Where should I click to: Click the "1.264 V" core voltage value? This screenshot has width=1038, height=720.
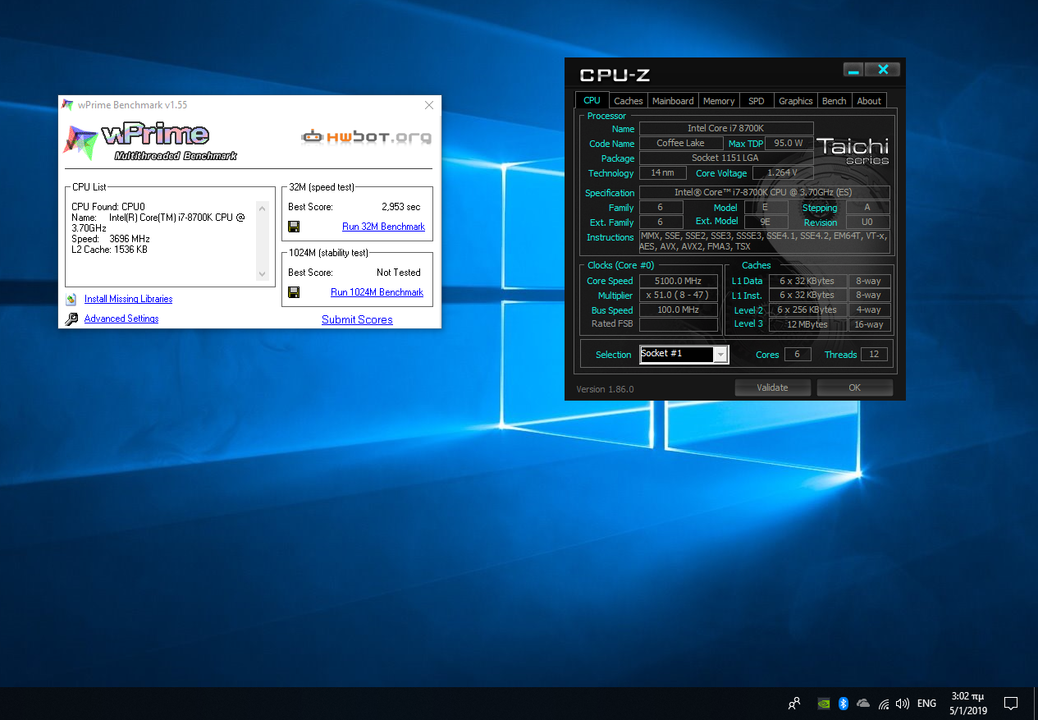click(782, 173)
